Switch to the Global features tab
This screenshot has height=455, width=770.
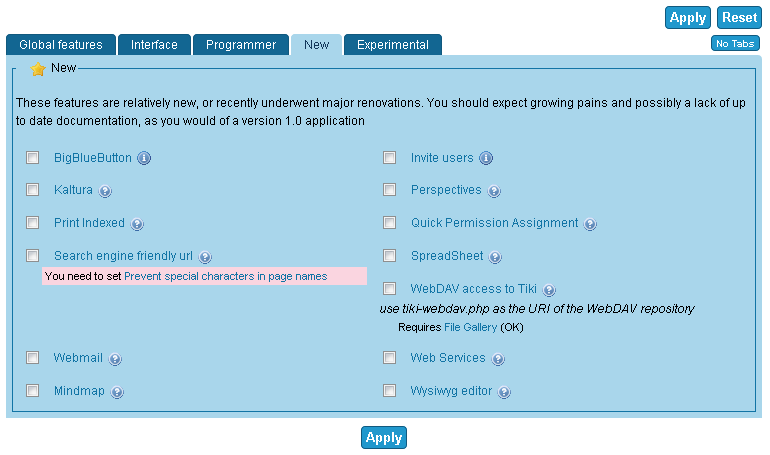tap(61, 45)
